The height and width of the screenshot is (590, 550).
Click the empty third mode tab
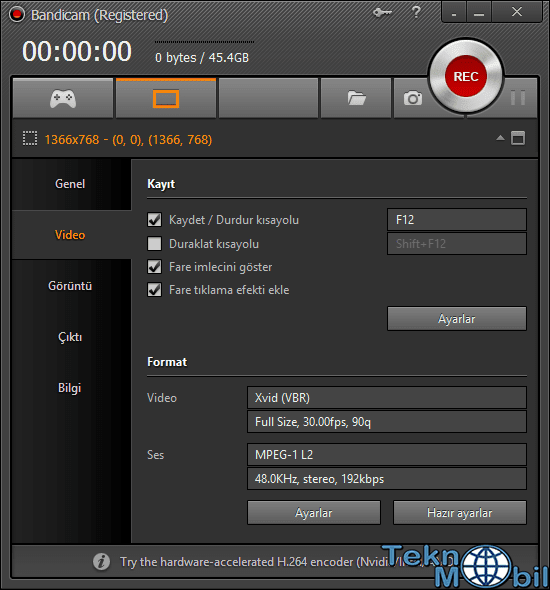[269, 98]
